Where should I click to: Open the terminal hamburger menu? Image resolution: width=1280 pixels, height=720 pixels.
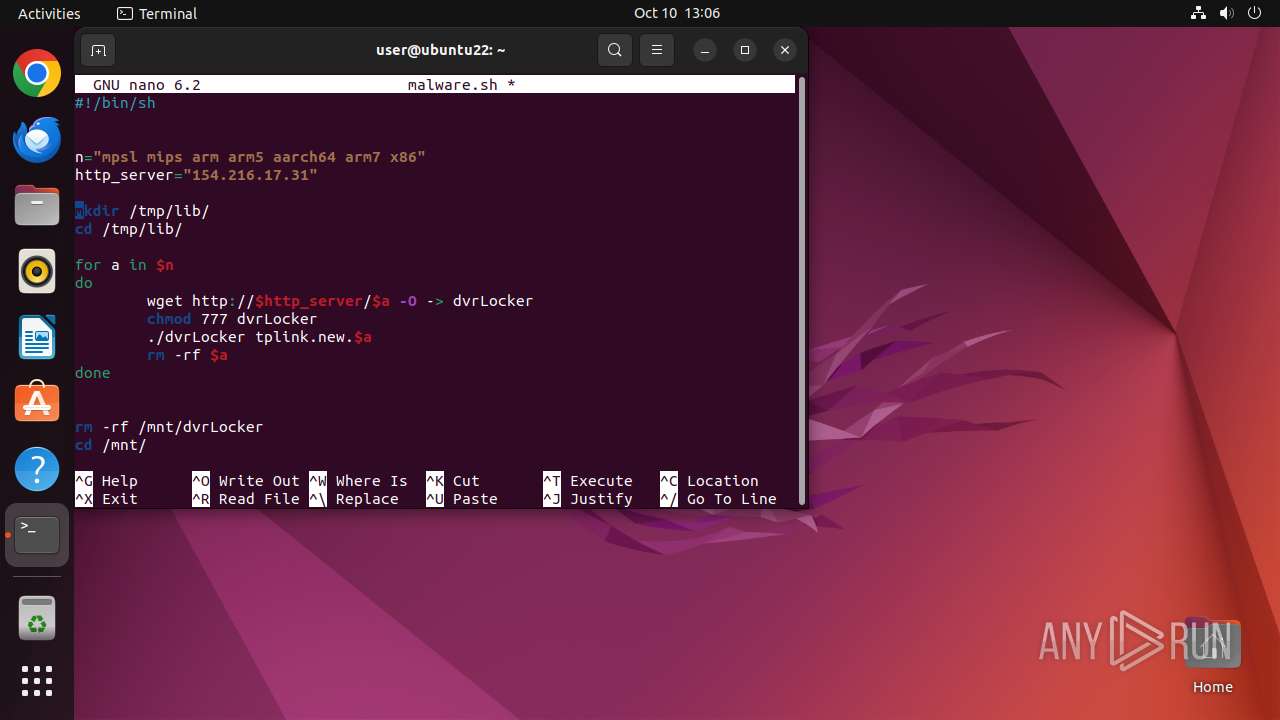(657, 50)
